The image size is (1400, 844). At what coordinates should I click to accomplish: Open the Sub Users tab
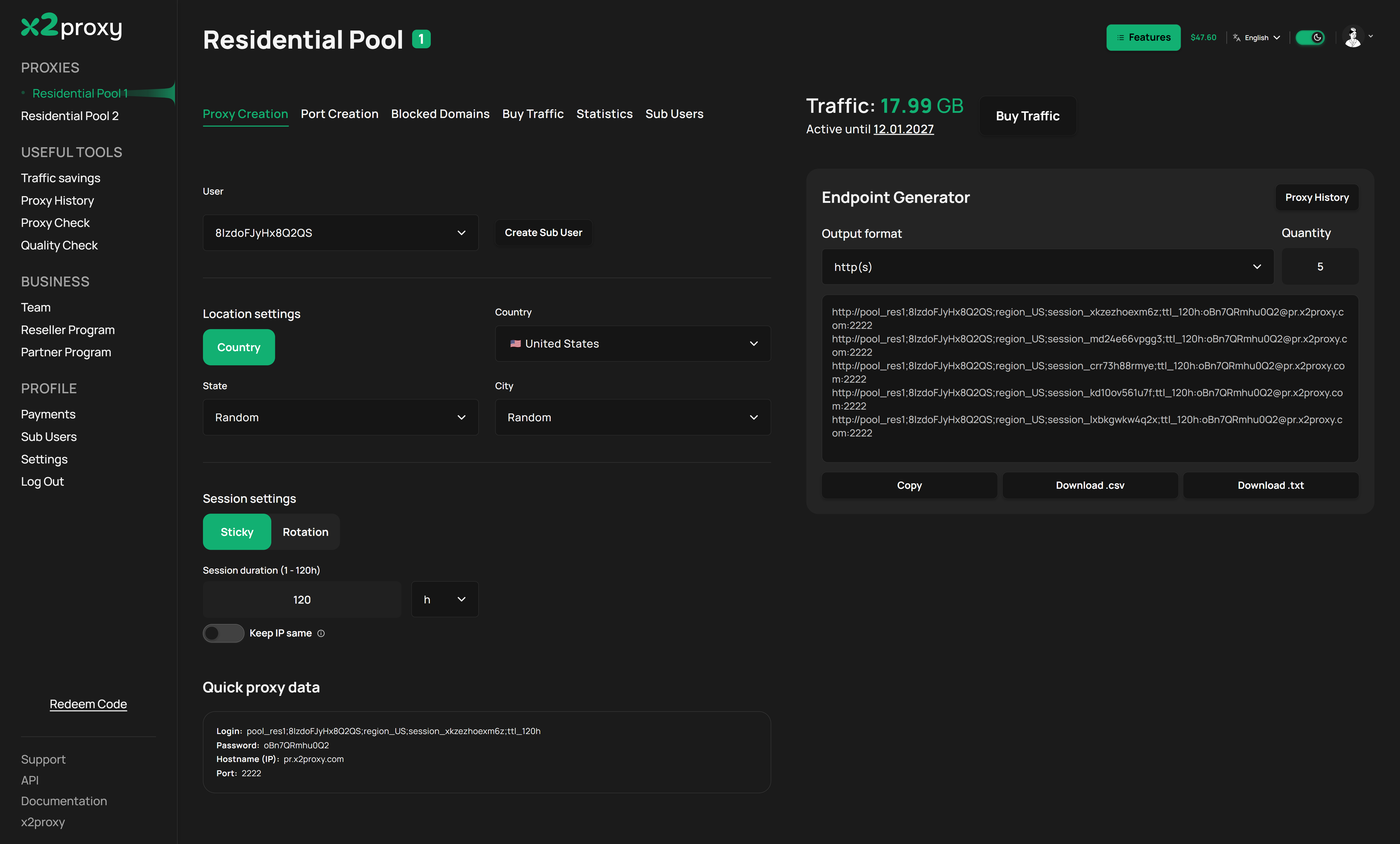(x=674, y=114)
